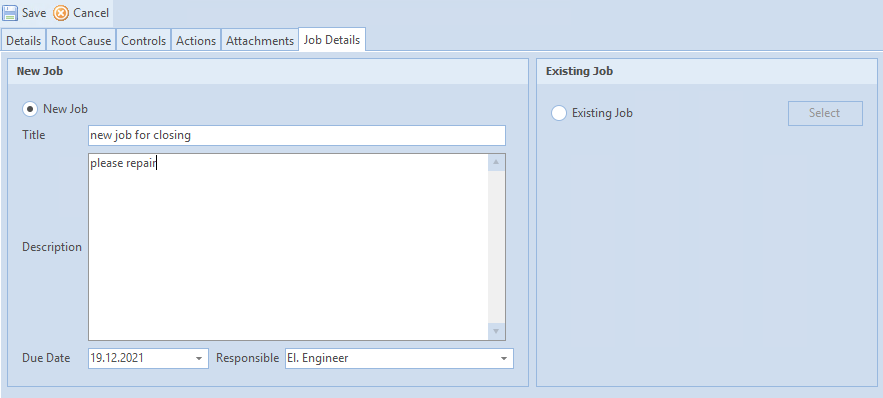The image size is (883, 398).
Task: Click inside the Description text area
Action: pos(288,247)
